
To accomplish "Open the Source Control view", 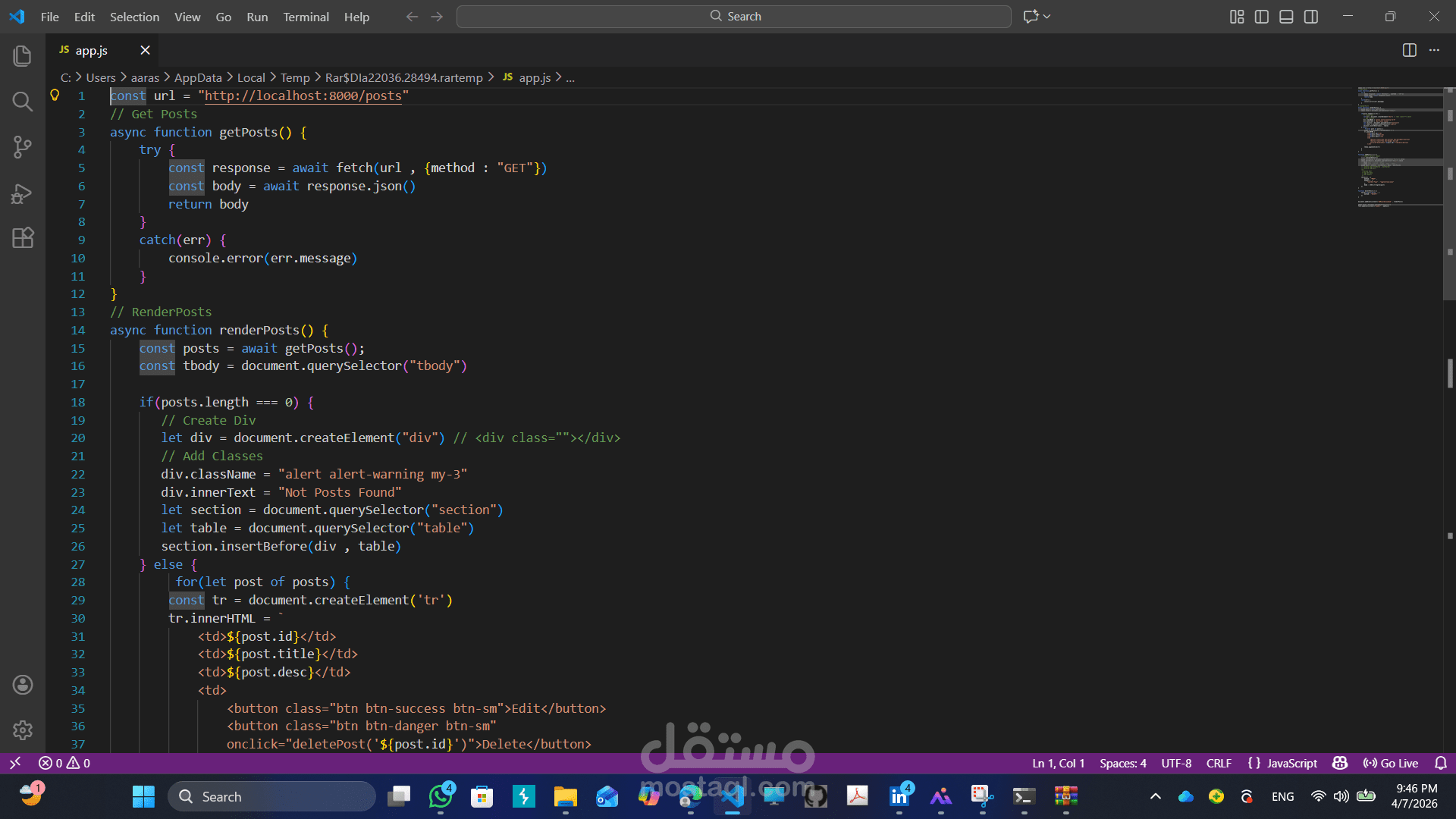I will 23,147.
